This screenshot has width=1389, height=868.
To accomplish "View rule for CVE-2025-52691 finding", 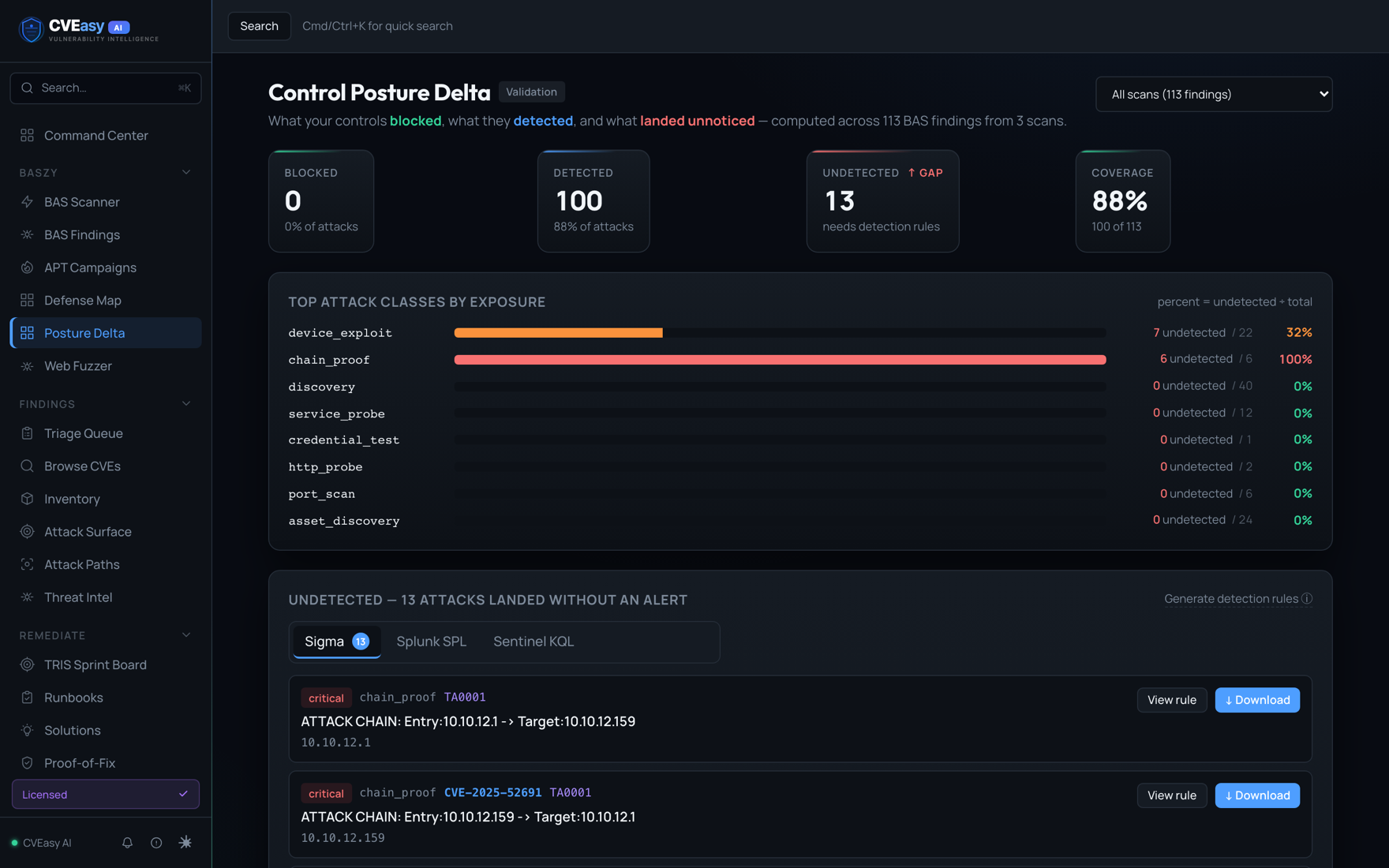I will click(x=1172, y=795).
